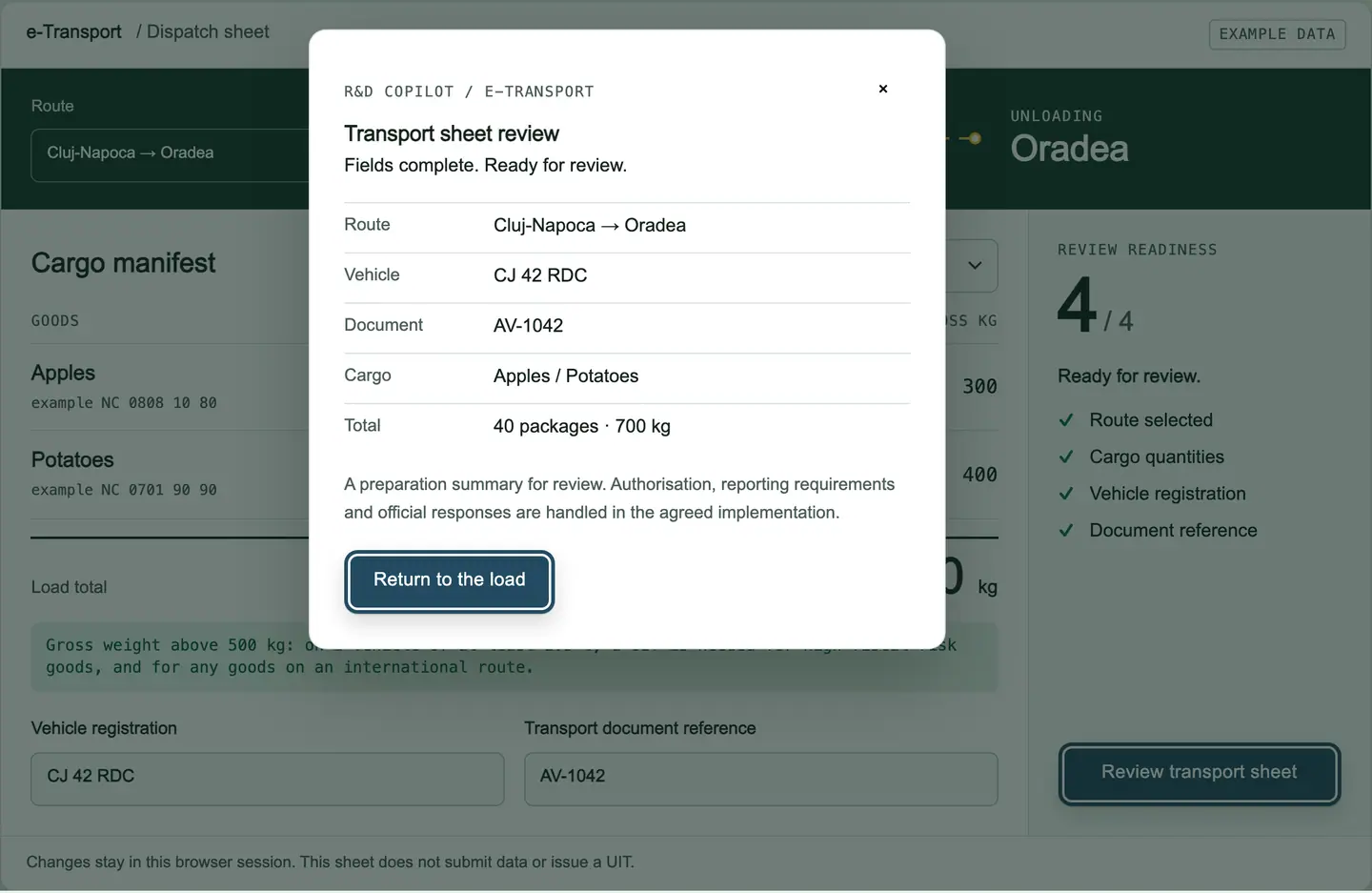Click the Route selected check icon

pyautogui.click(x=1066, y=420)
